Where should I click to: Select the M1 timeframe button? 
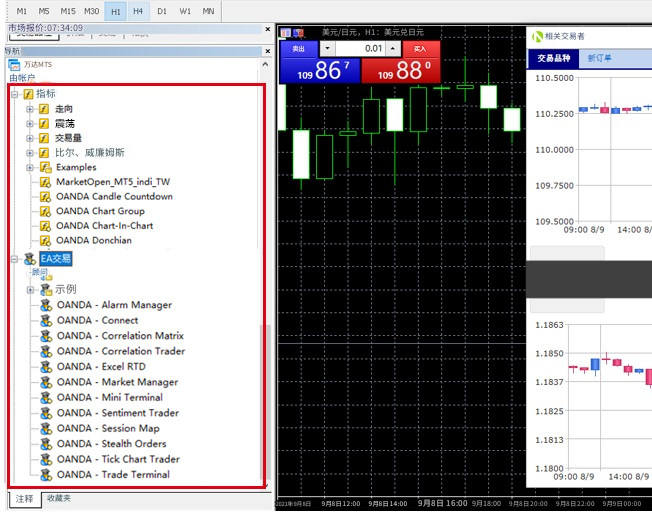21,11
